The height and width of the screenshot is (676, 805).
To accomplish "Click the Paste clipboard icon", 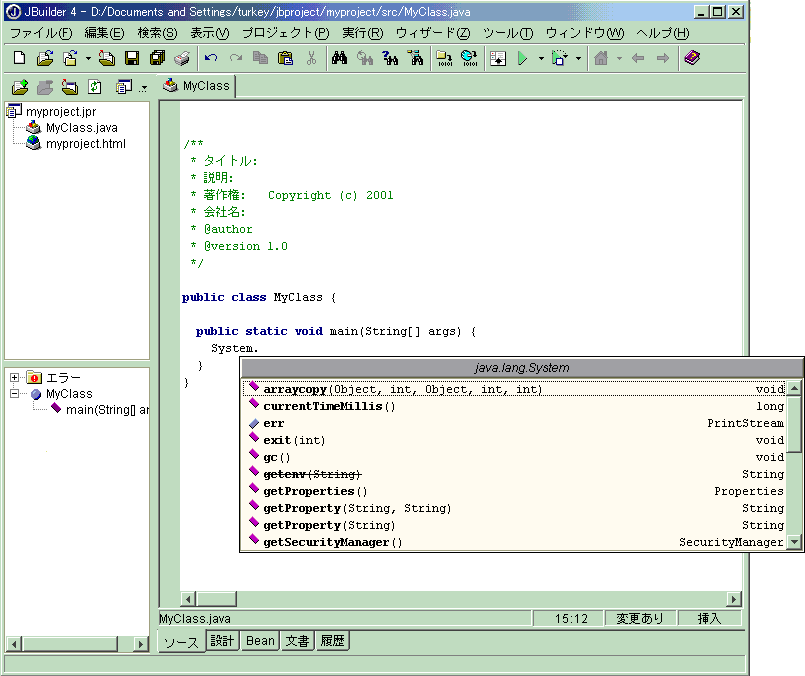I will [285, 58].
